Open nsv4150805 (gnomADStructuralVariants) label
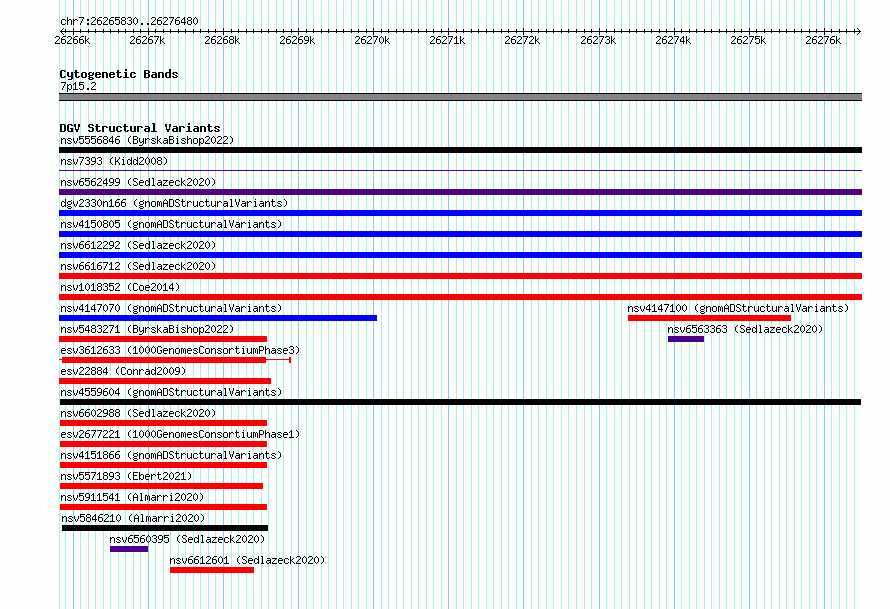This screenshot has width=890, height=609. 171,224
